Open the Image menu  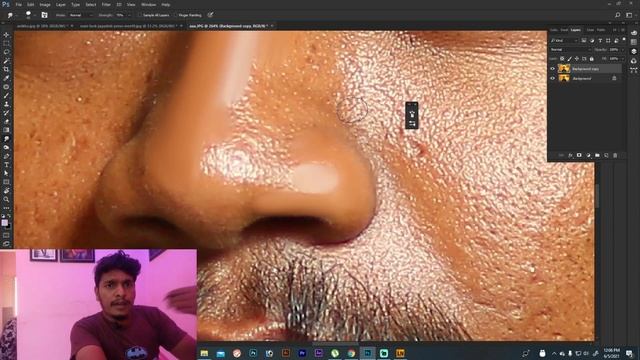pyautogui.click(x=45, y=4)
